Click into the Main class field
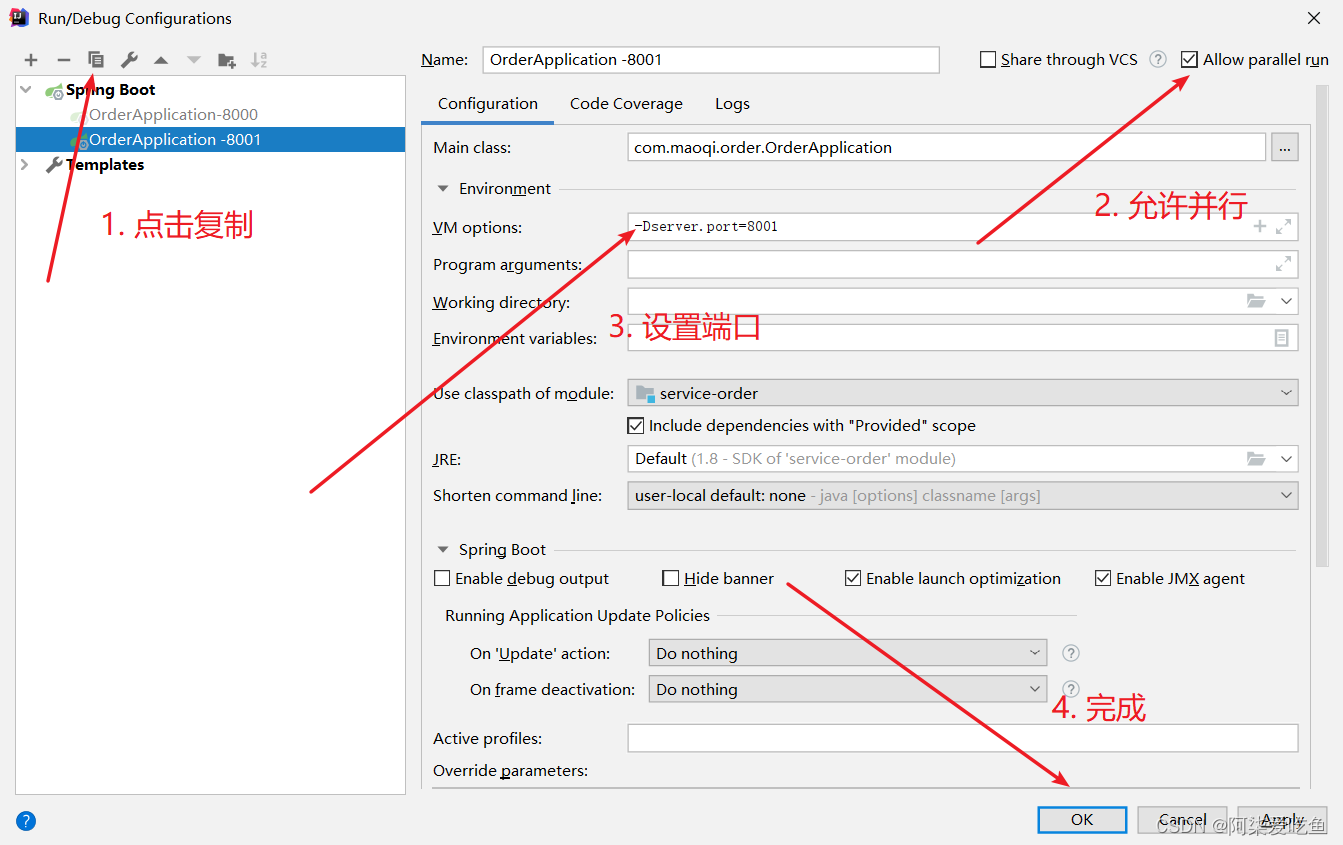The image size is (1343, 845). (947, 148)
